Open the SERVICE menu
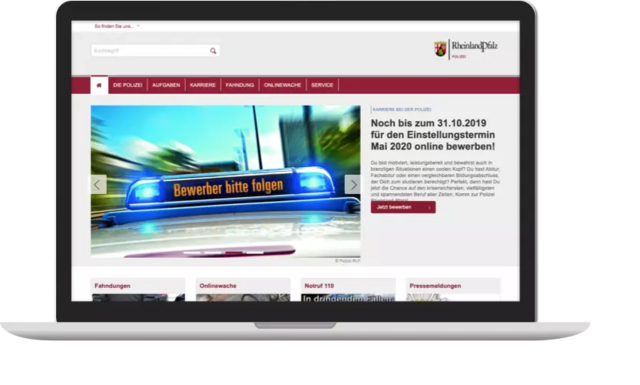Image resolution: width=640 pixels, height=385 pixels. pyautogui.click(x=322, y=85)
